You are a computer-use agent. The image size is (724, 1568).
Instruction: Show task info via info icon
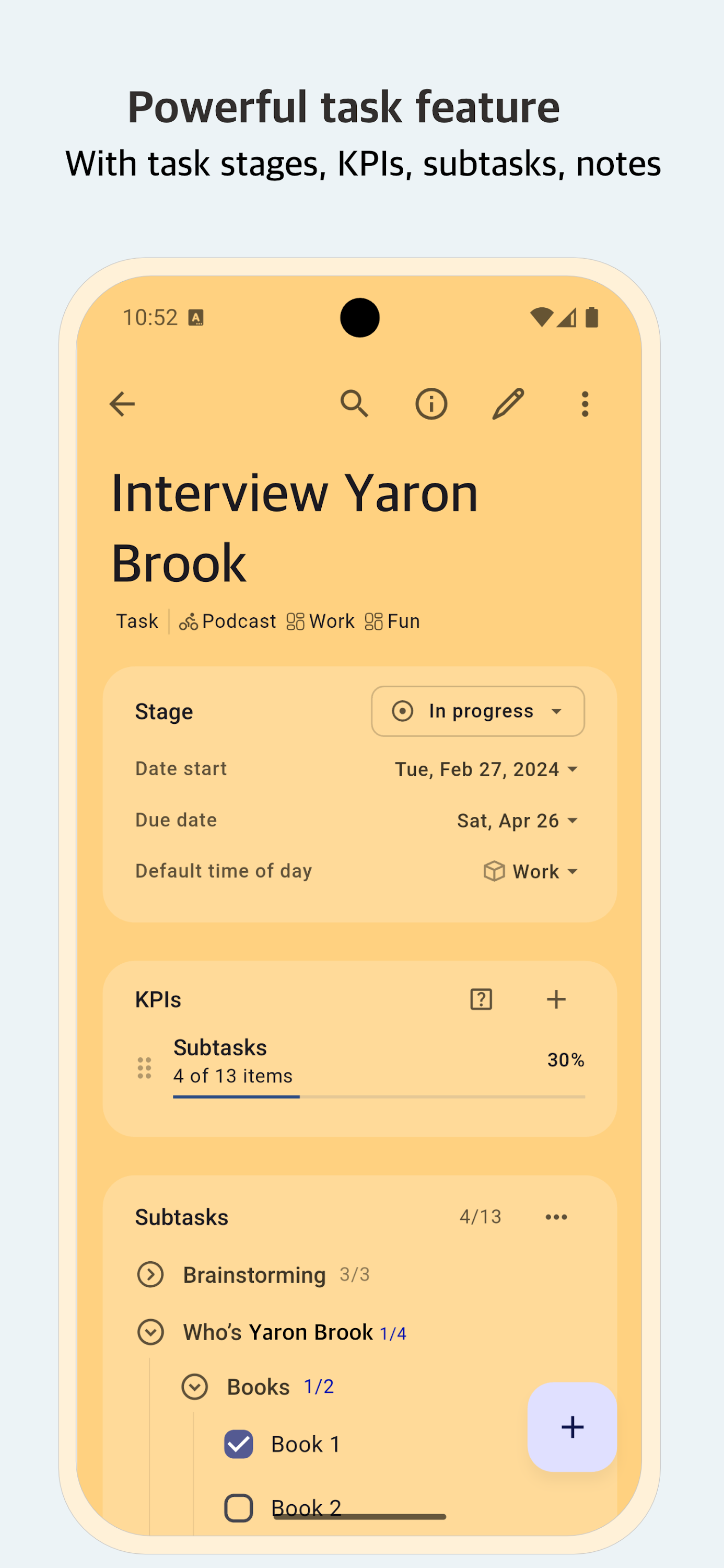[431, 403]
